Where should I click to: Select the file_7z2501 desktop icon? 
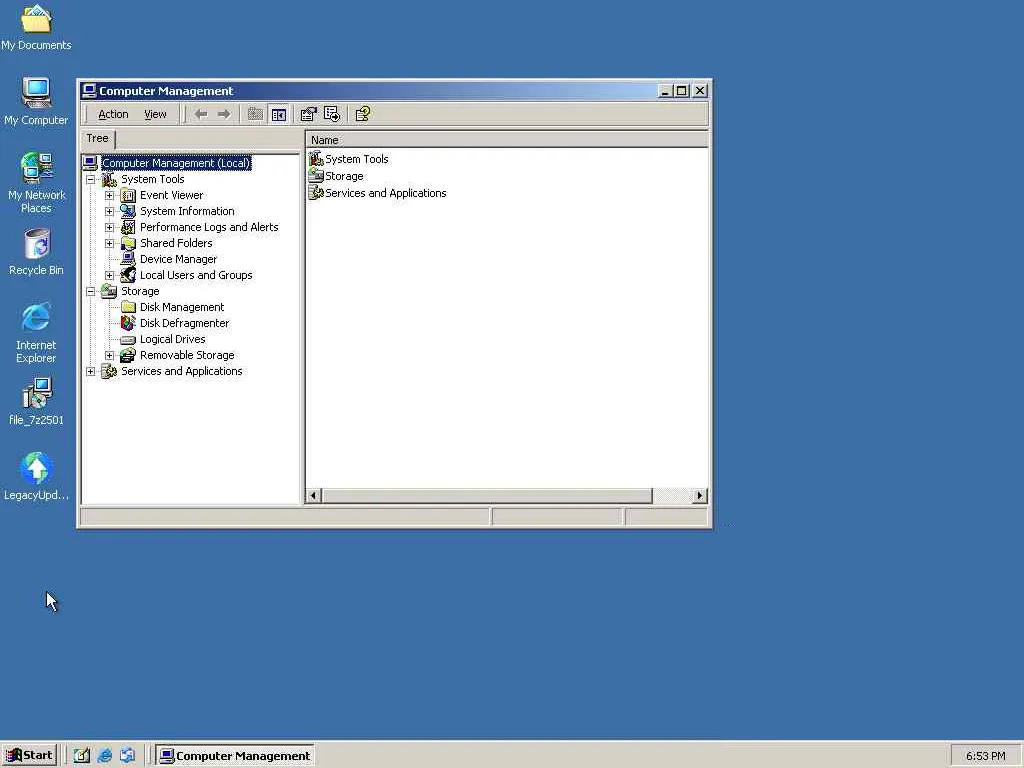click(x=36, y=393)
